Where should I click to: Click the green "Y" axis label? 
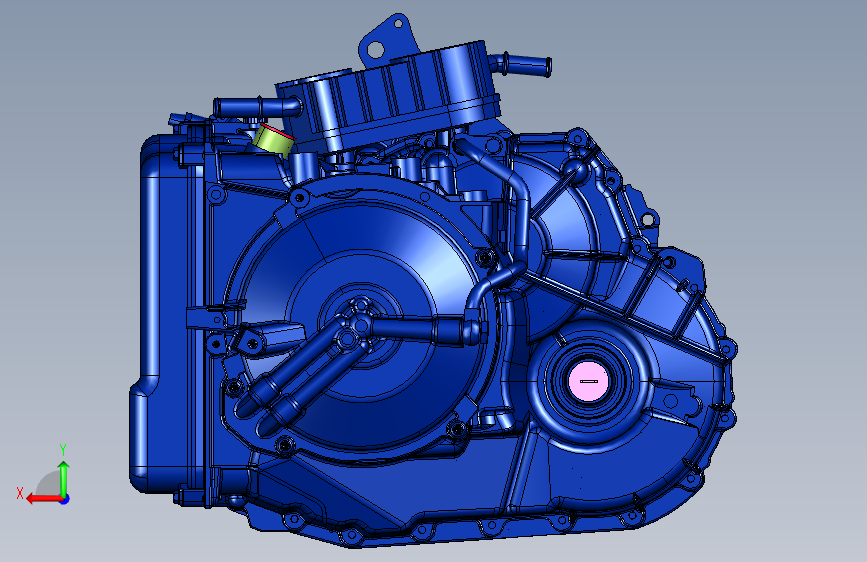[63, 450]
